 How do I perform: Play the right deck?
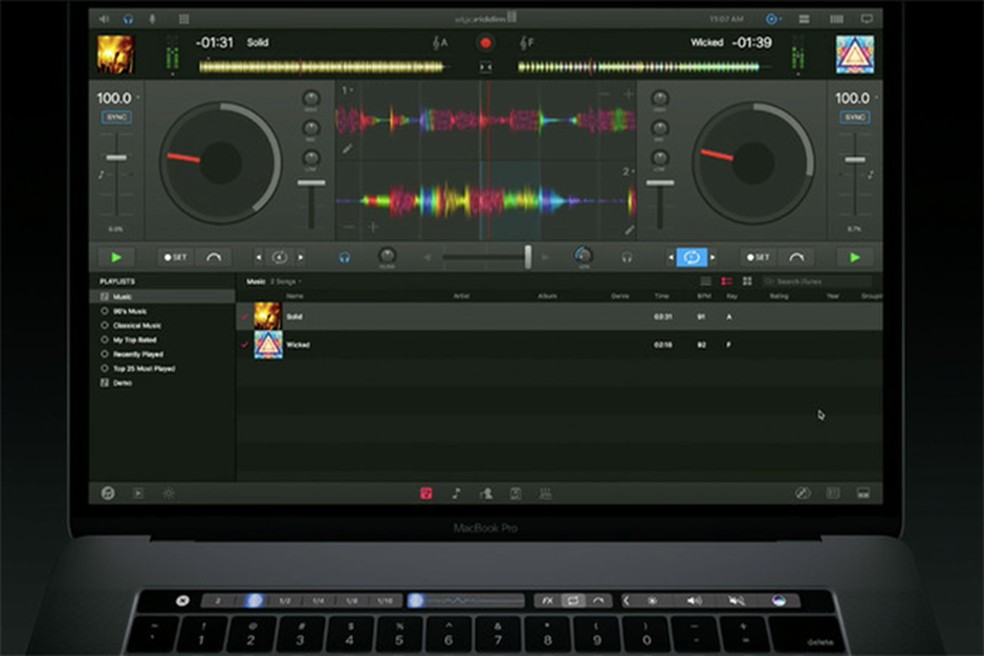click(855, 257)
